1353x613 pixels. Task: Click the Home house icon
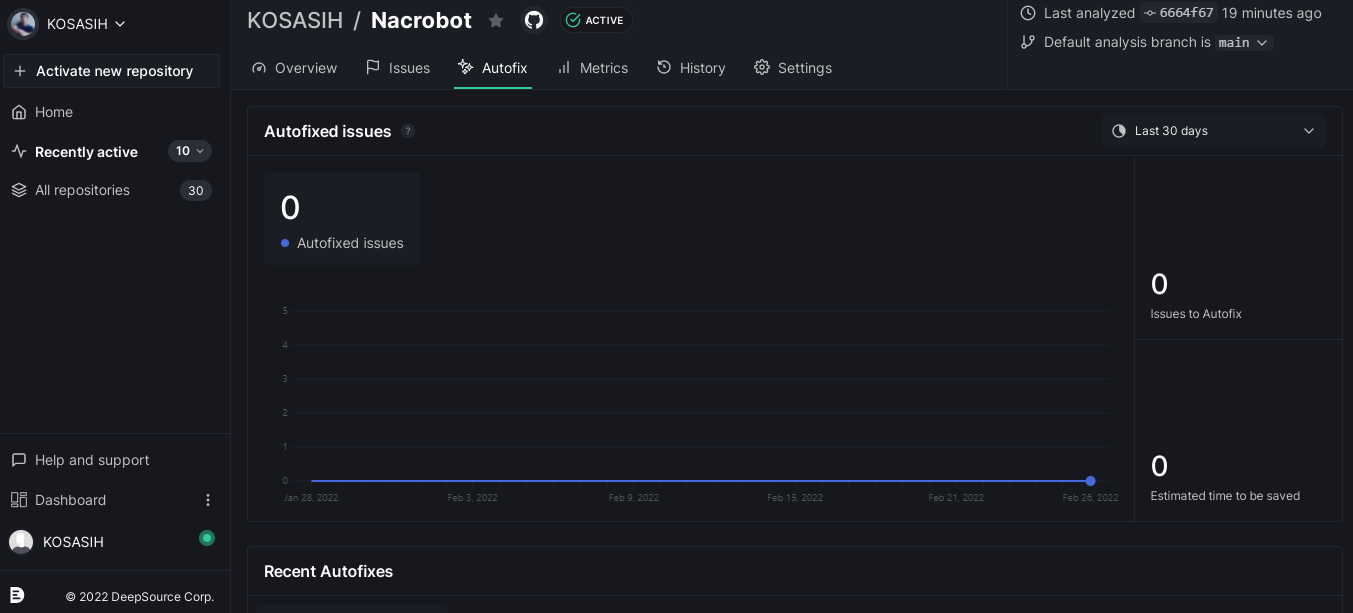[x=19, y=112]
